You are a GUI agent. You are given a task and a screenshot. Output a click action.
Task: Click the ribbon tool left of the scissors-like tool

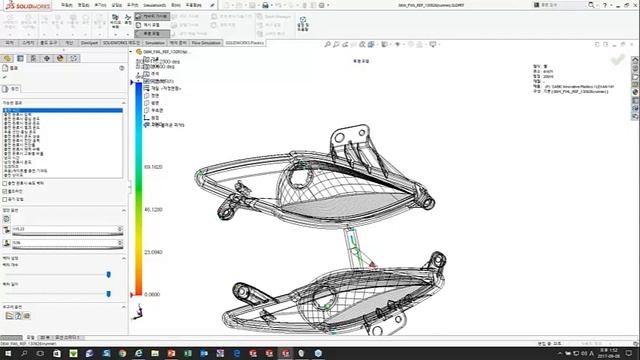coord(116,20)
